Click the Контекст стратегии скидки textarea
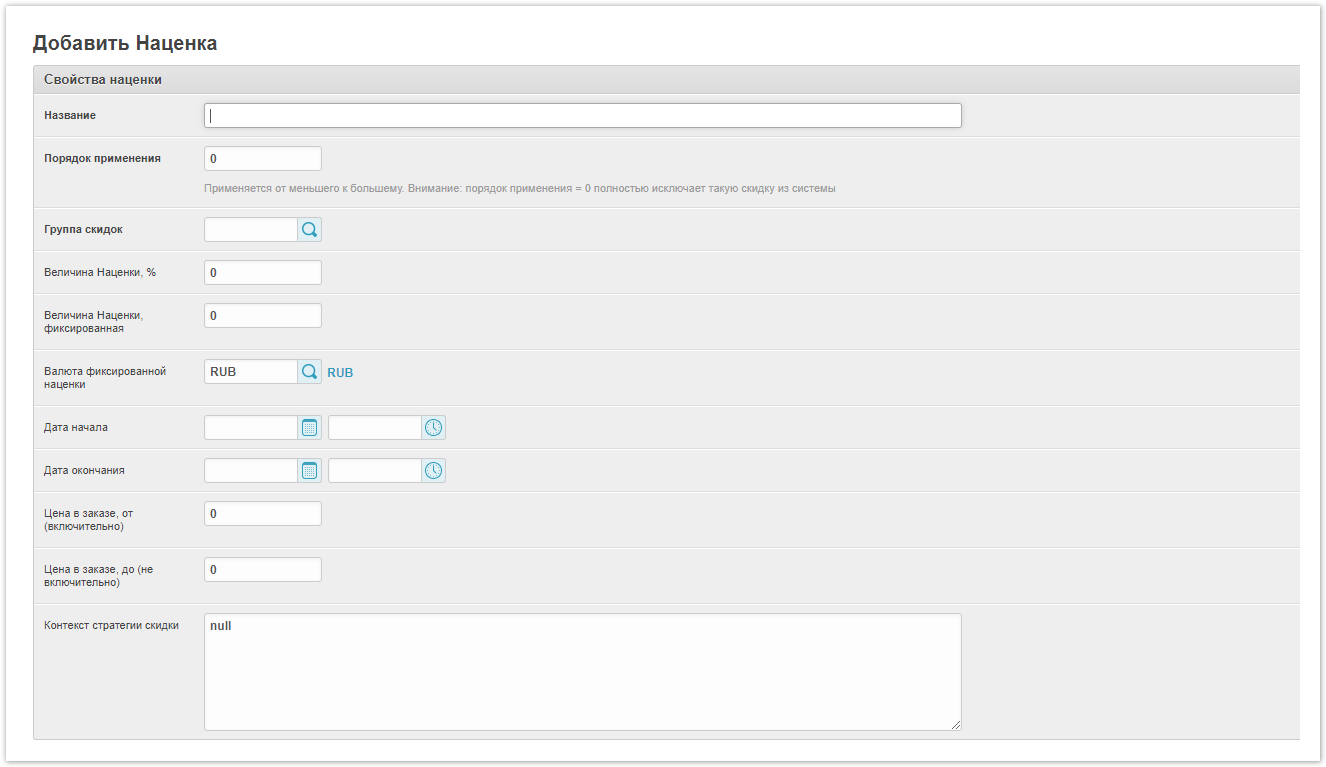Screen dimensions: 1326x767 click(582, 672)
